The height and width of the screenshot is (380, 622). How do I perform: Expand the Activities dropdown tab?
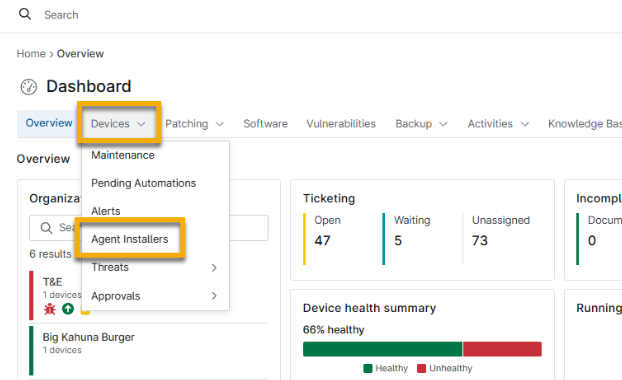pos(498,124)
